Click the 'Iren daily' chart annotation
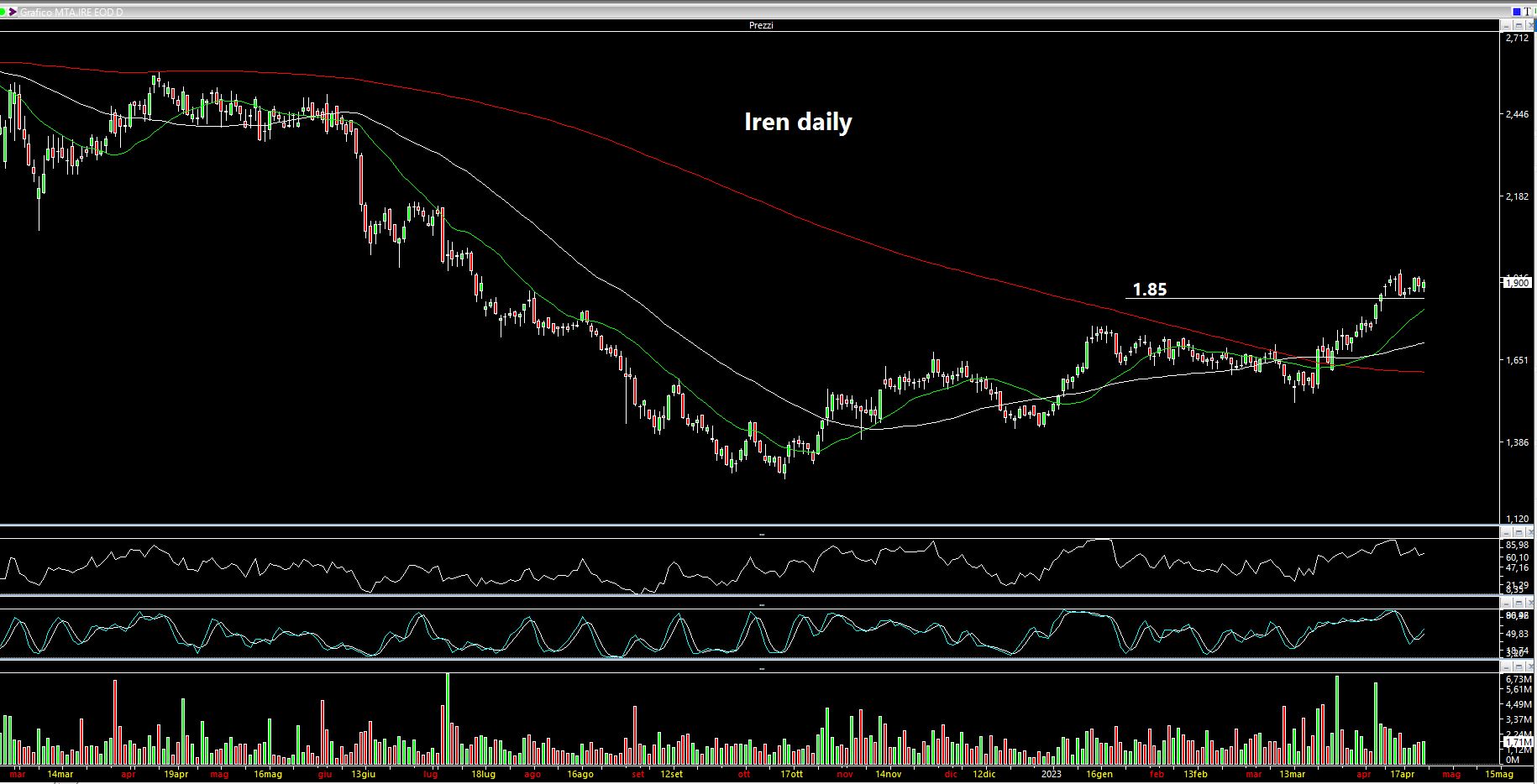 [798, 122]
